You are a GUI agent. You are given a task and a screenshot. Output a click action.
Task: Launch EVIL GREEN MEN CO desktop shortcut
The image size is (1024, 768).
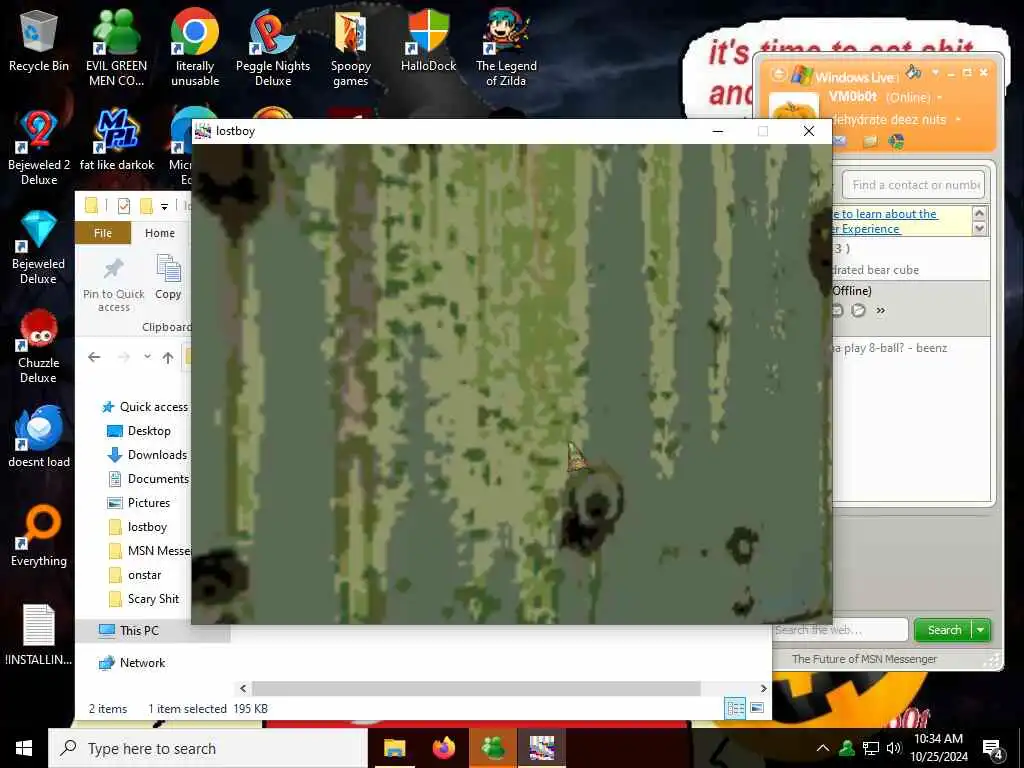pos(116,49)
